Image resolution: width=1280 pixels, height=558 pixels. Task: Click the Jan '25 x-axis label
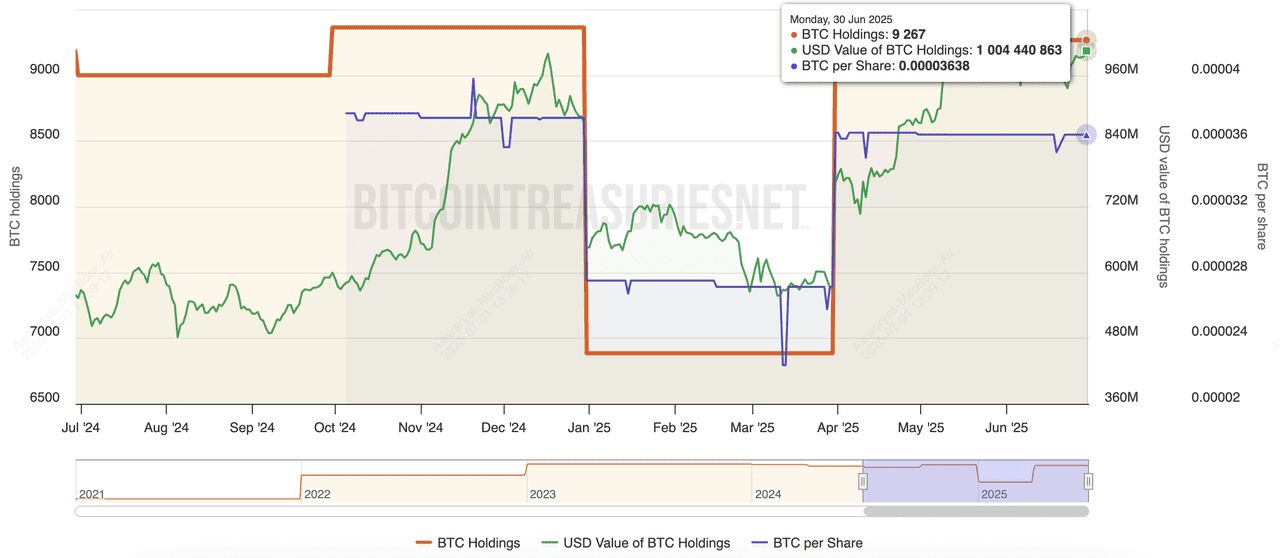click(x=590, y=429)
